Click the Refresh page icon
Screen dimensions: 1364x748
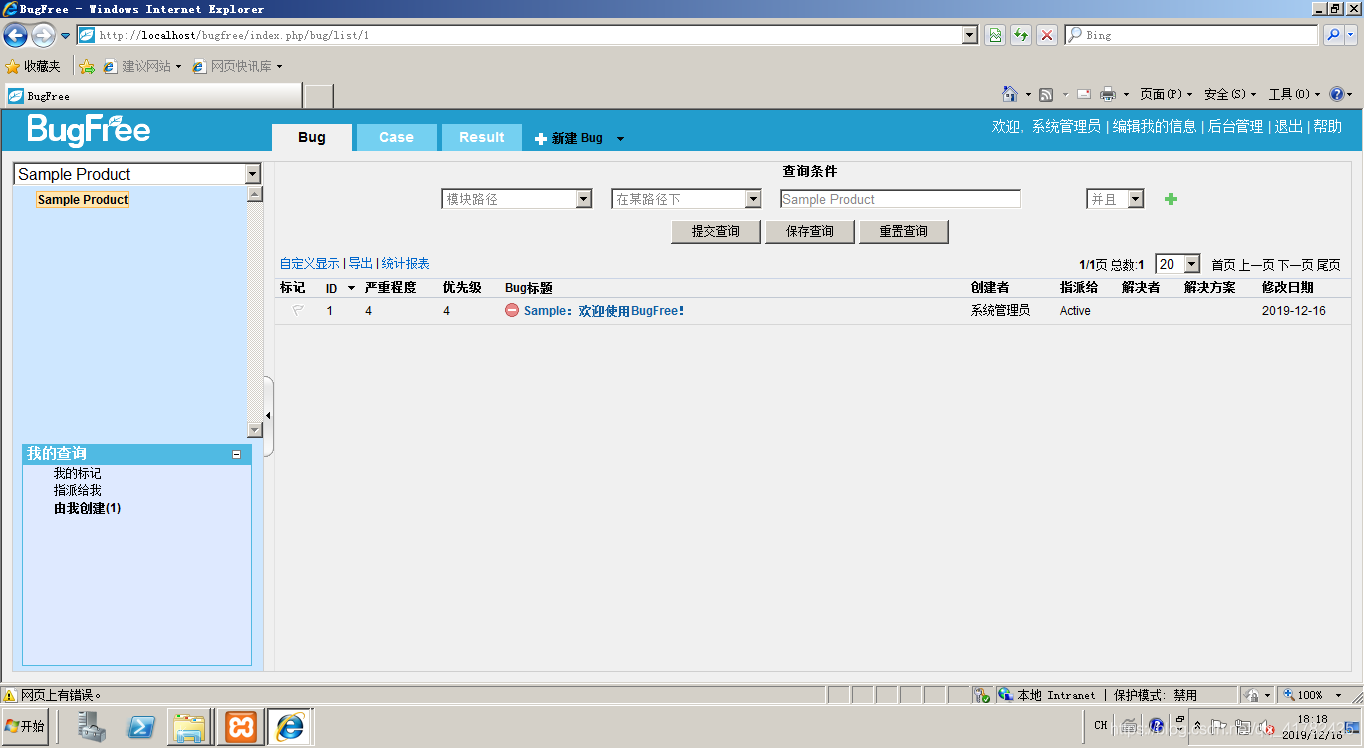(1021, 35)
